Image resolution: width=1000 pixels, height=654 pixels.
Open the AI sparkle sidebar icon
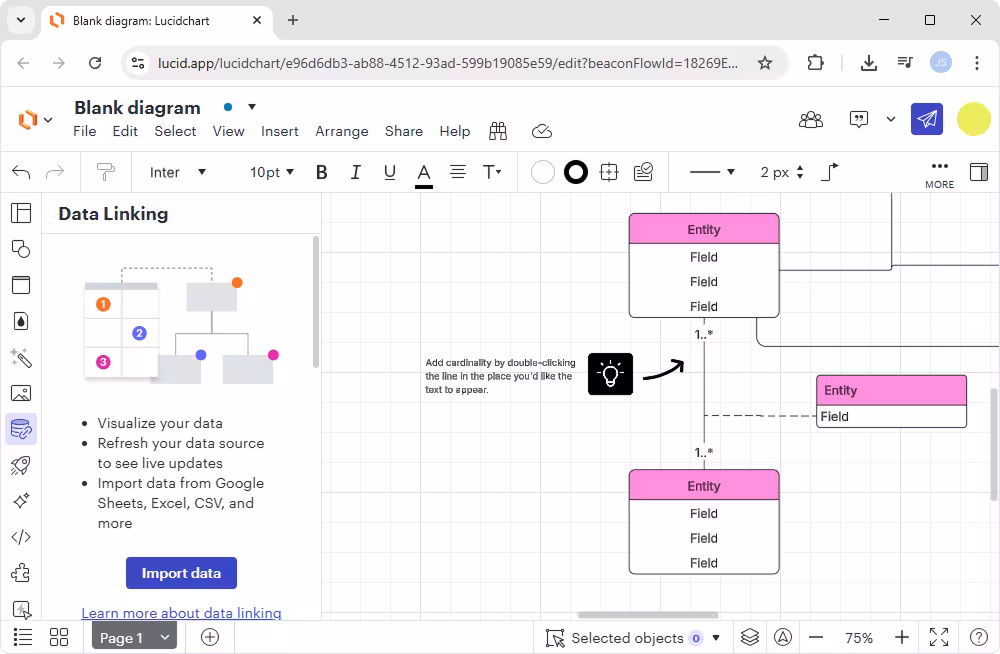tap(21, 501)
